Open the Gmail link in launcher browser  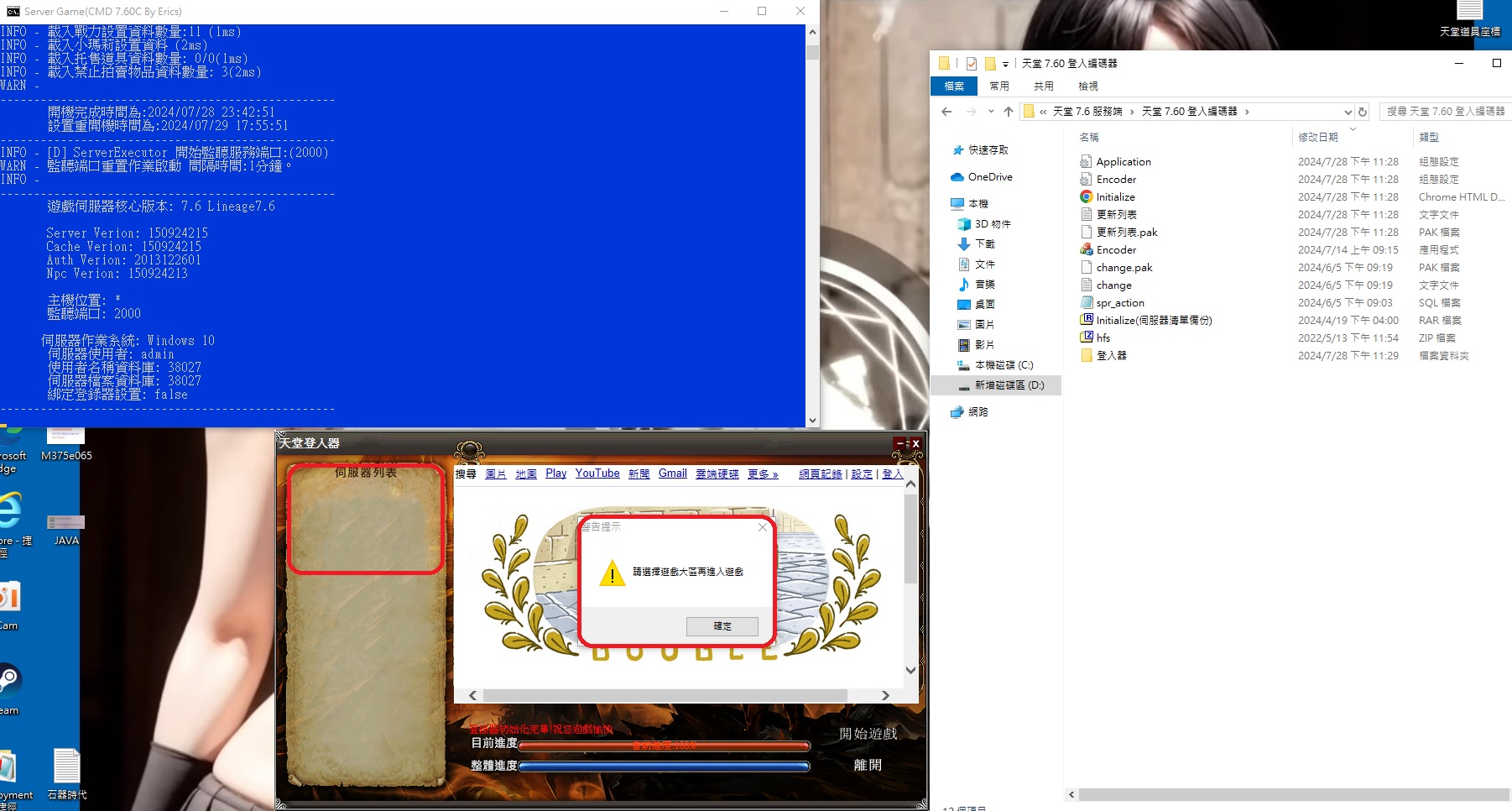coord(673,474)
